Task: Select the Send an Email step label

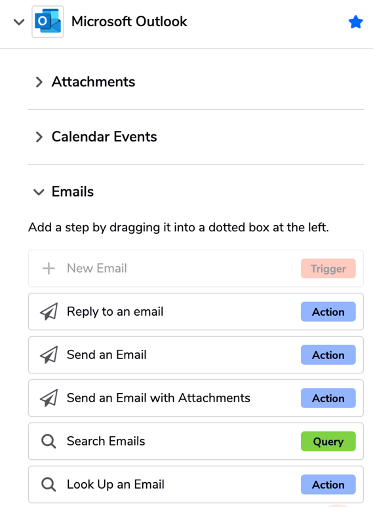Action: tap(107, 355)
